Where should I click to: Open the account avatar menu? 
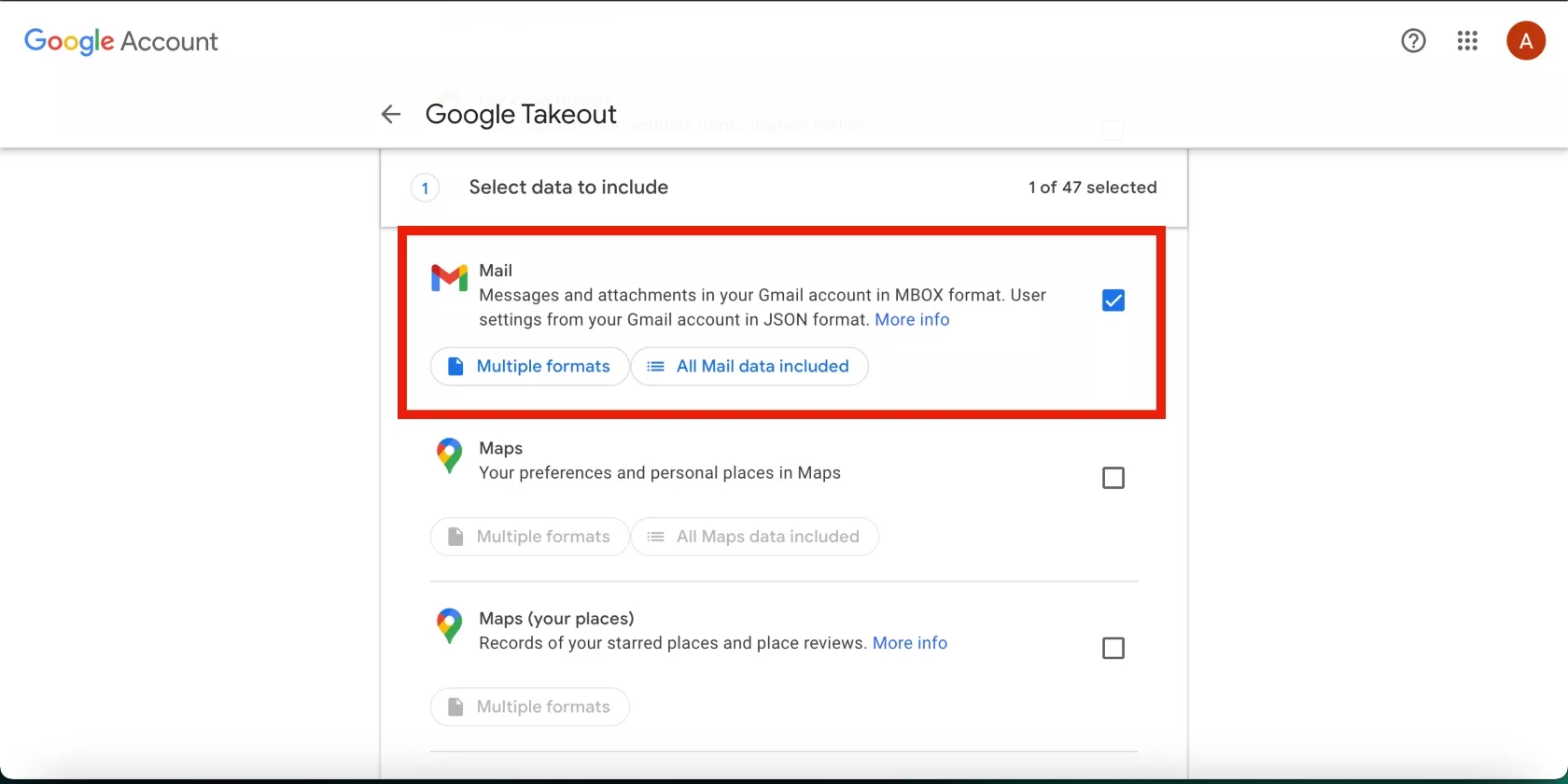[1526, 41]
